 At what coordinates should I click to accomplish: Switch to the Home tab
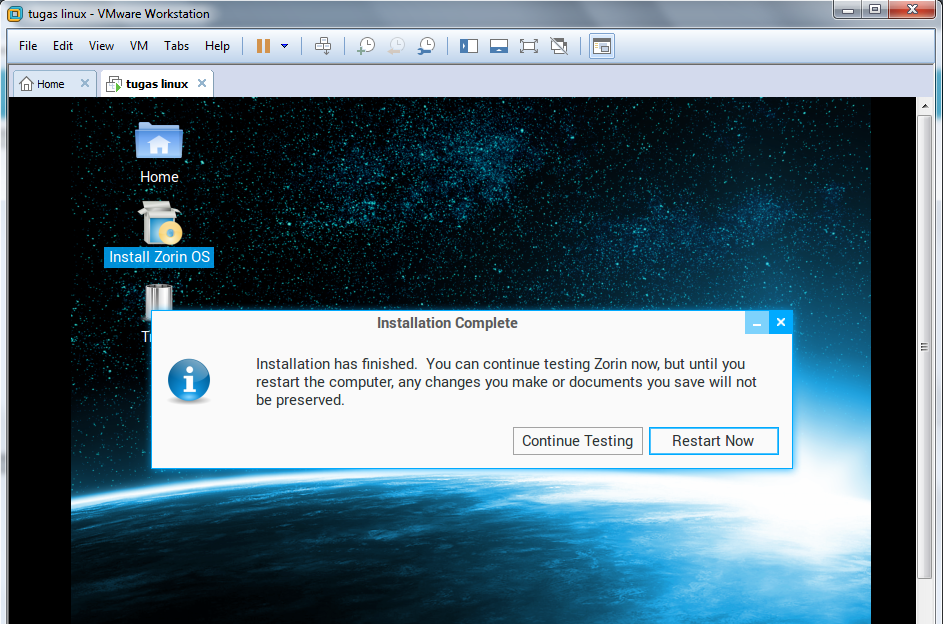coord(51,84)
